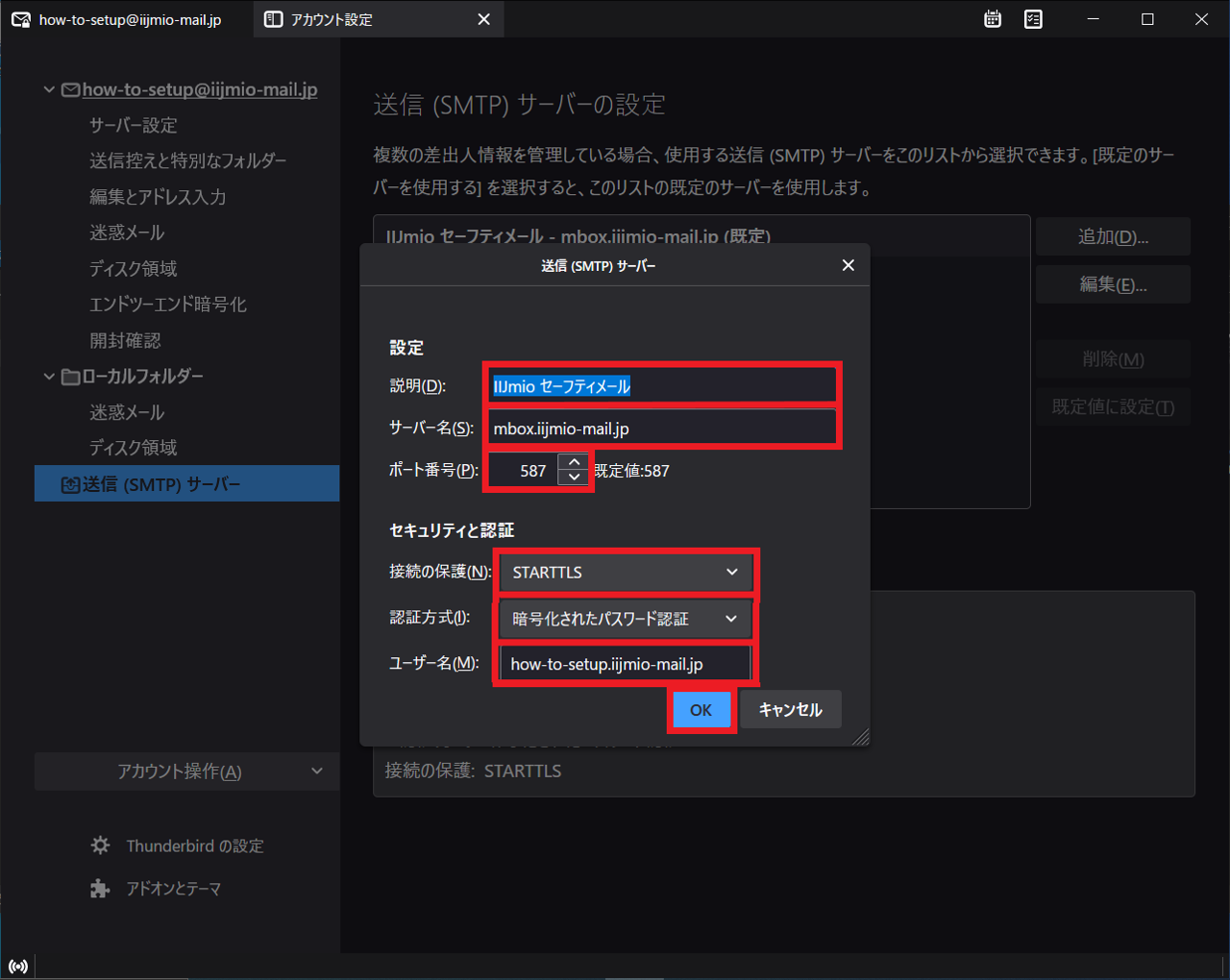
Task: Open account ディスク領域 settings
Action: 134,268
